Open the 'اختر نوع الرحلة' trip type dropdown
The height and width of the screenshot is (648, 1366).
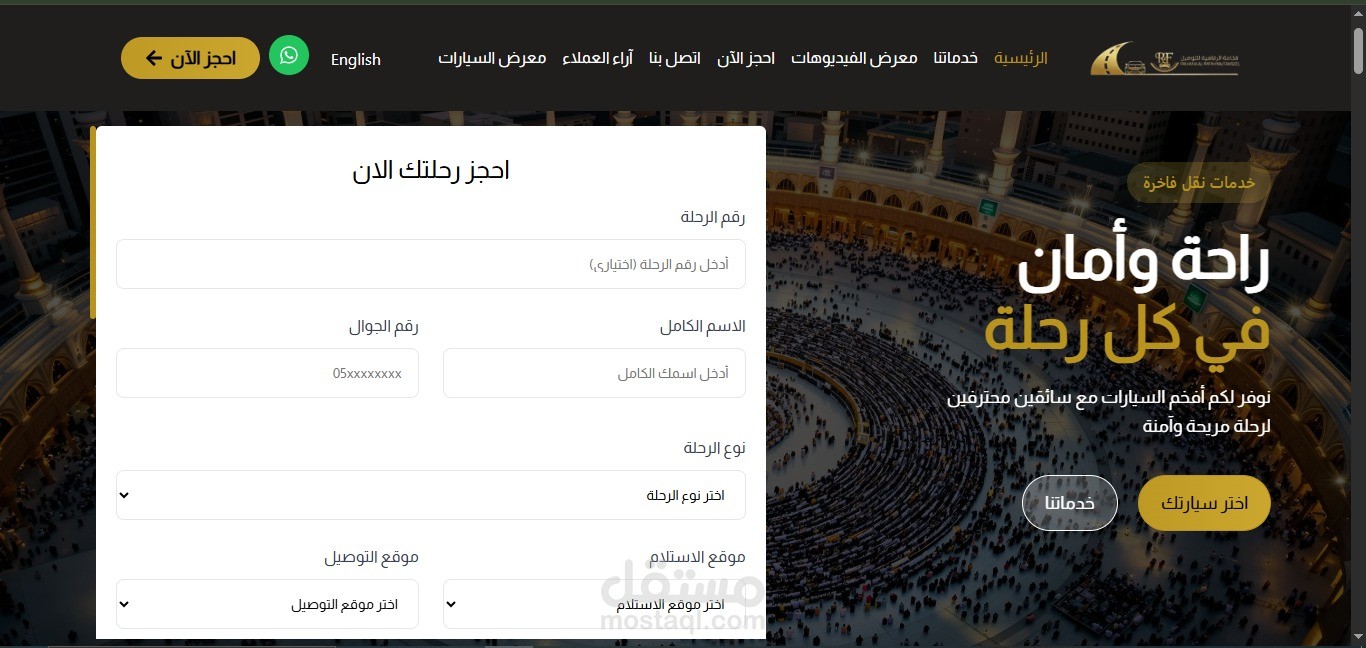click(430, 494)
